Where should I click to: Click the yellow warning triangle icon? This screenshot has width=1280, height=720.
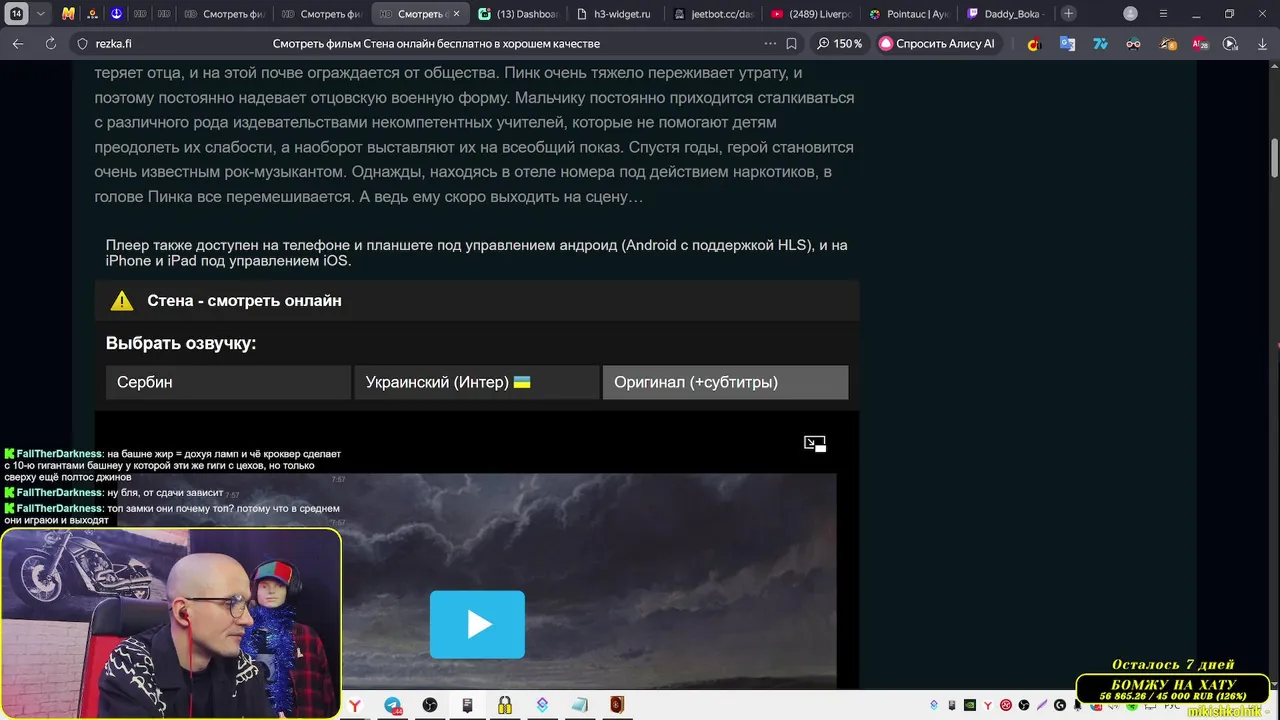point(122,300)
